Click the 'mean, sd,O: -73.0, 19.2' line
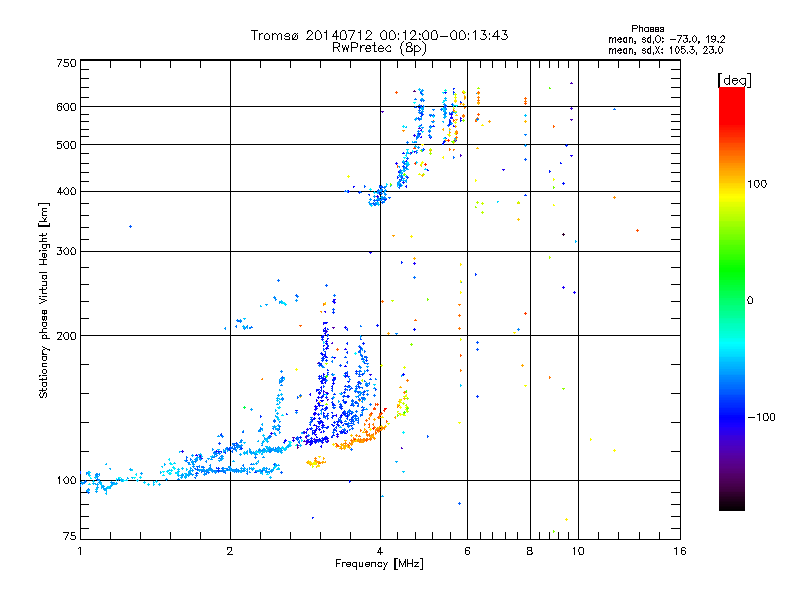The width and height of the screenshot is (800, 600). 666,39
